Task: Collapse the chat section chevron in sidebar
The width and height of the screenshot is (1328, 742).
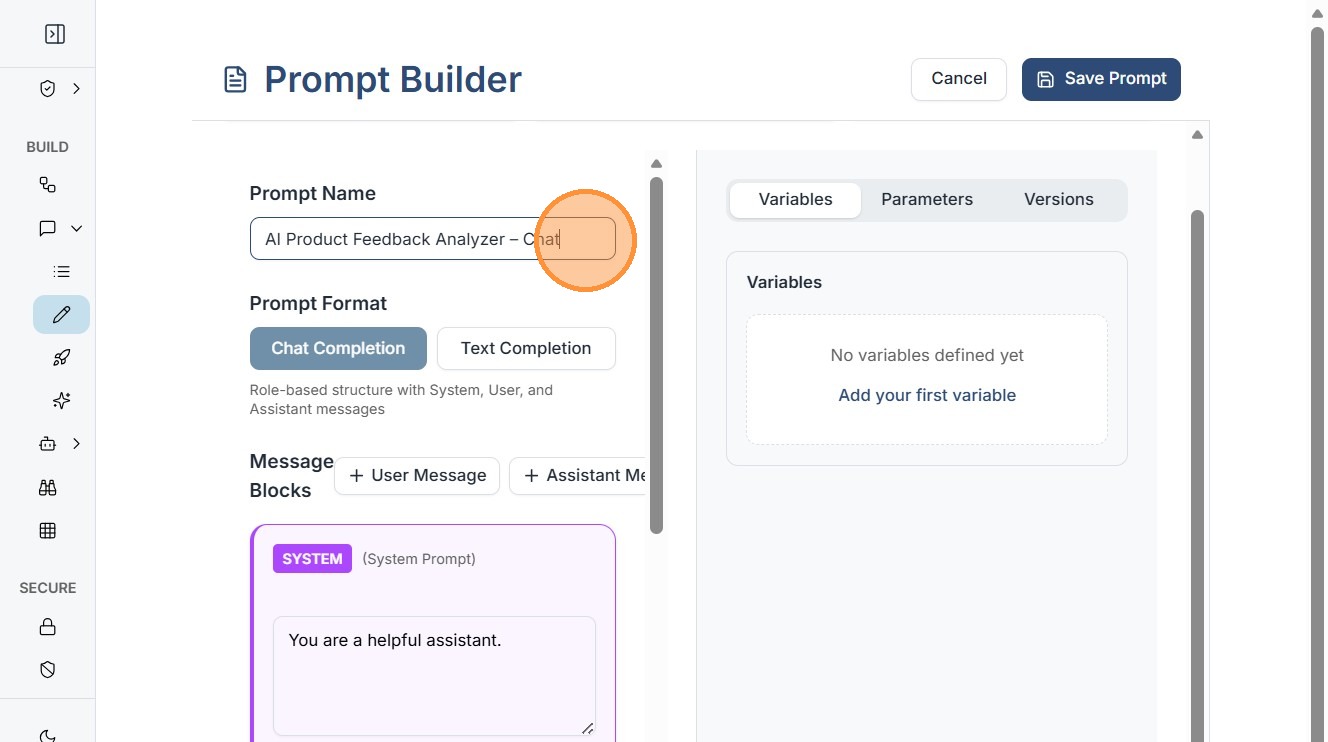Action: 76,229
